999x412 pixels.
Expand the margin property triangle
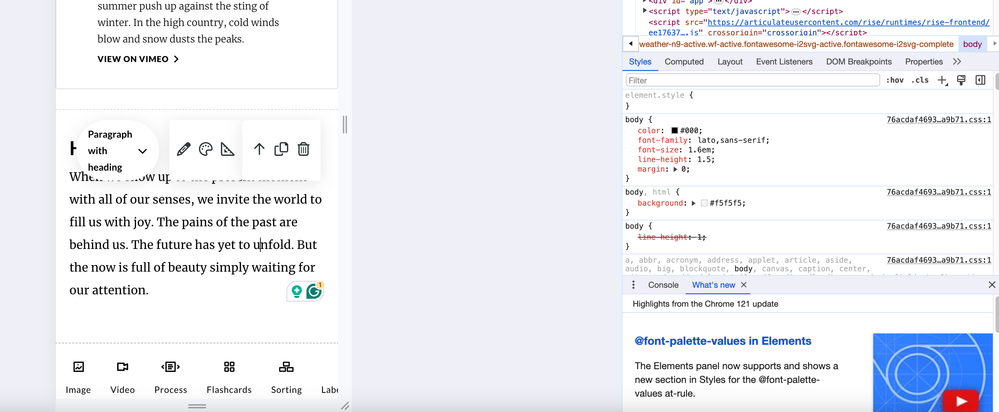tap(676, 169)
